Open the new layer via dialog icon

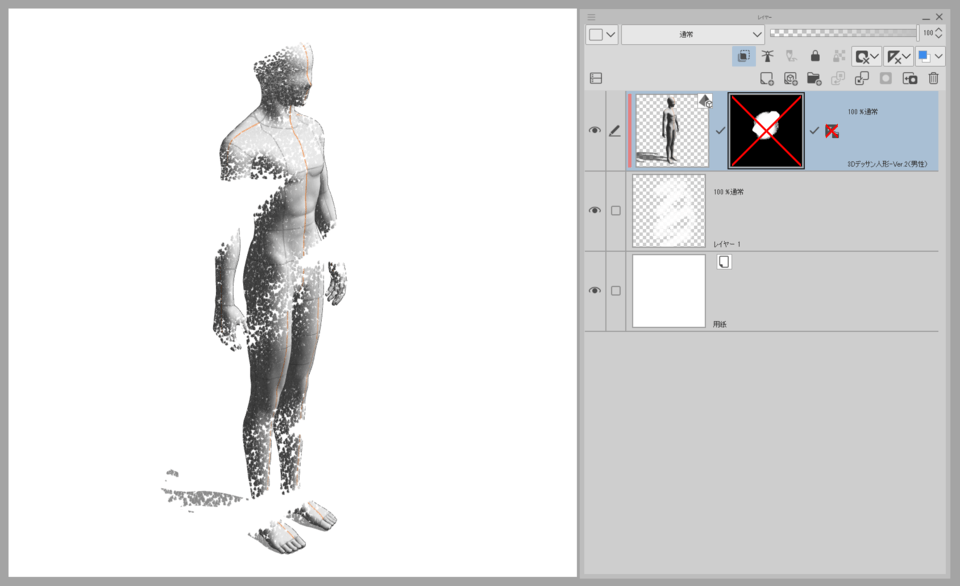791,78
